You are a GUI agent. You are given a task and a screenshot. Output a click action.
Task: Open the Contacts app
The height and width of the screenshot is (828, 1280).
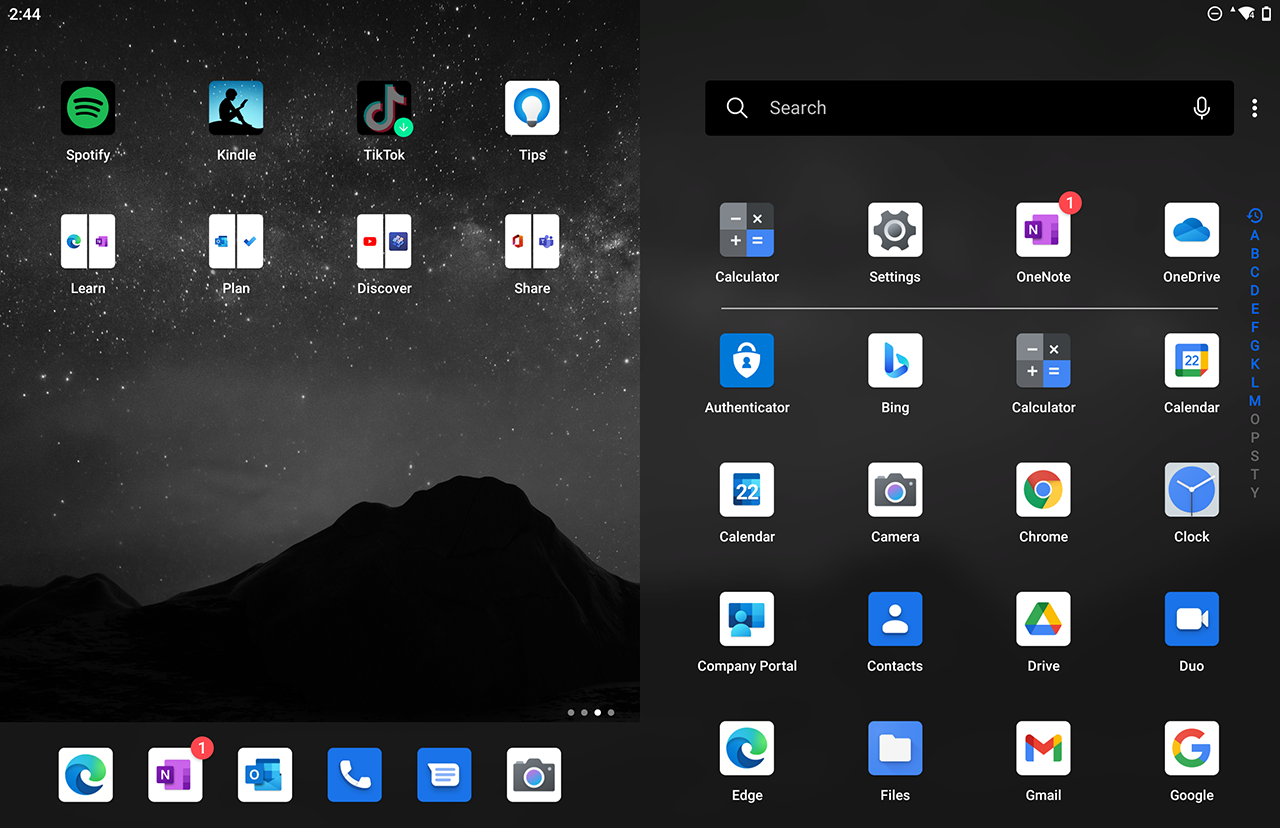point(895,619)
